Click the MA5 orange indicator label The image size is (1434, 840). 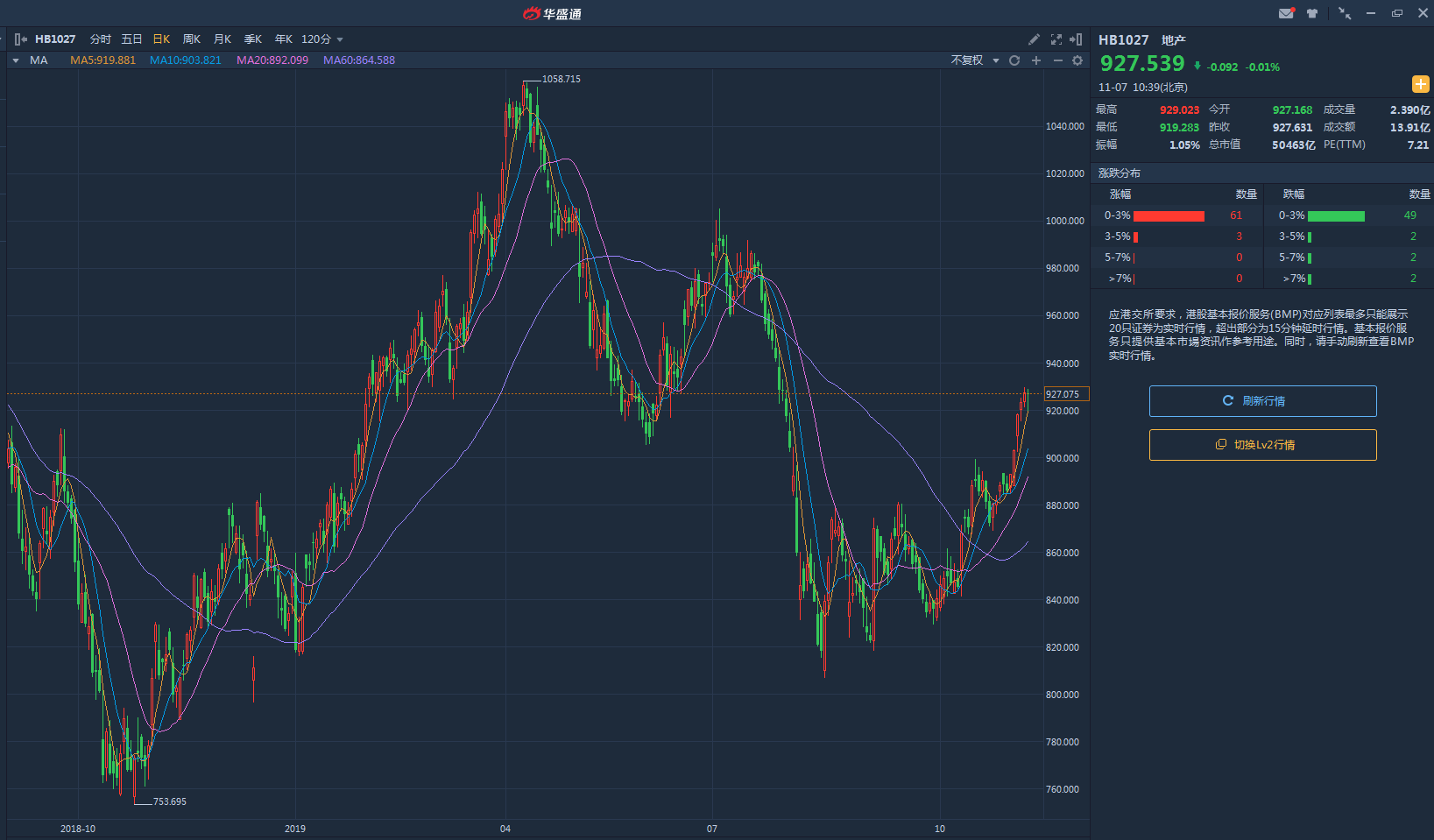tap(103, 60)
